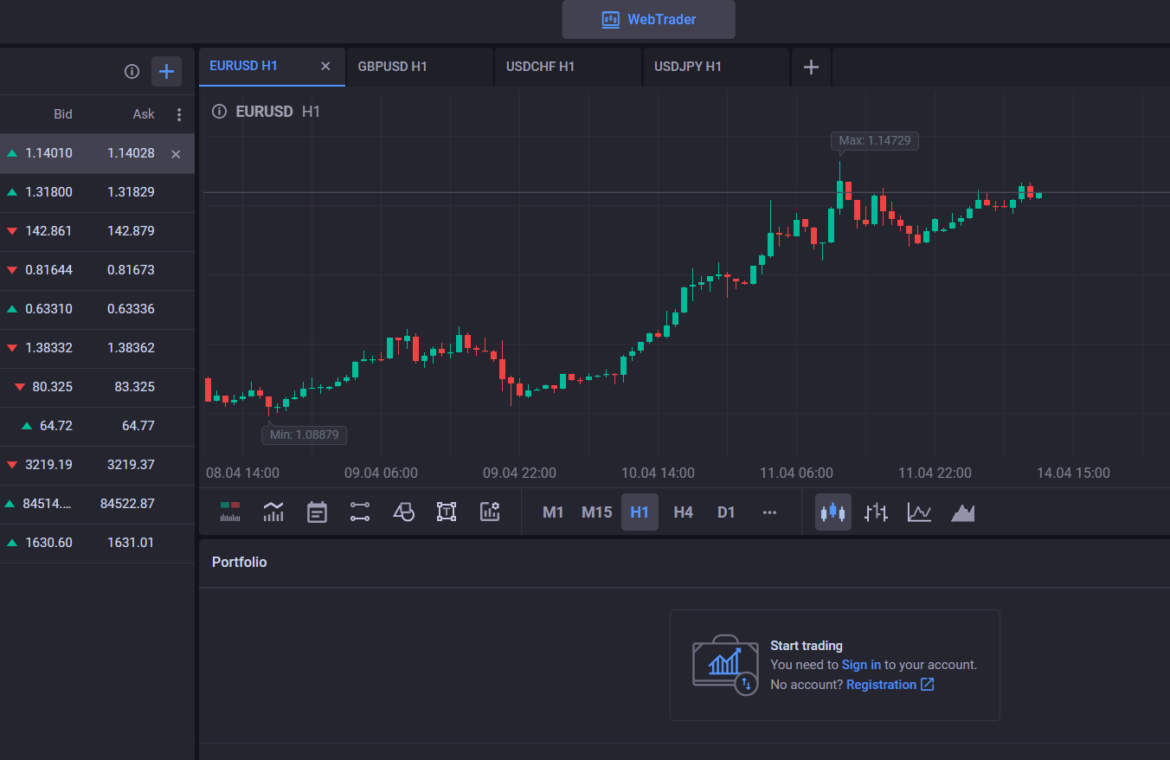This screenshot has width=1170, height=760.
Task: Click the 11.04 06:00 time axis label
Action: 796,473
